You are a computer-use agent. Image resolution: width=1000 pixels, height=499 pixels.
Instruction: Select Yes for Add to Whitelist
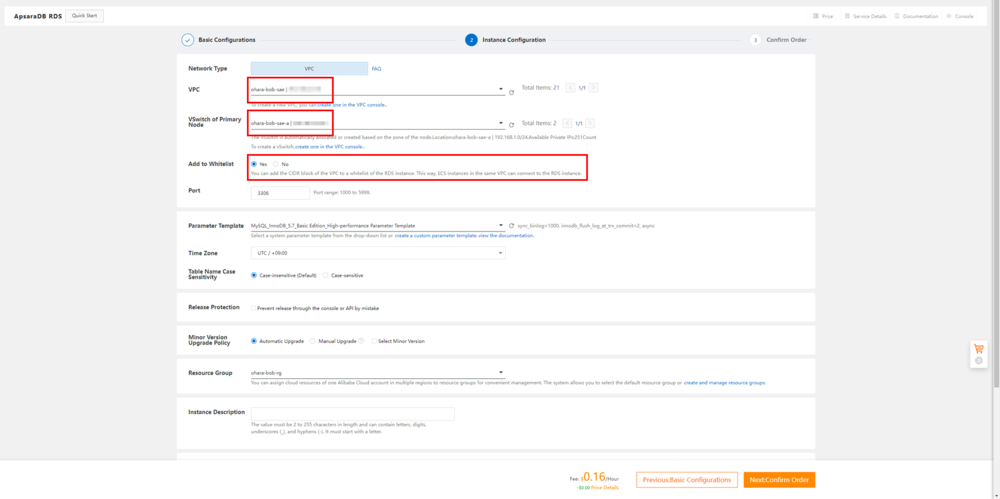(254, 164)
